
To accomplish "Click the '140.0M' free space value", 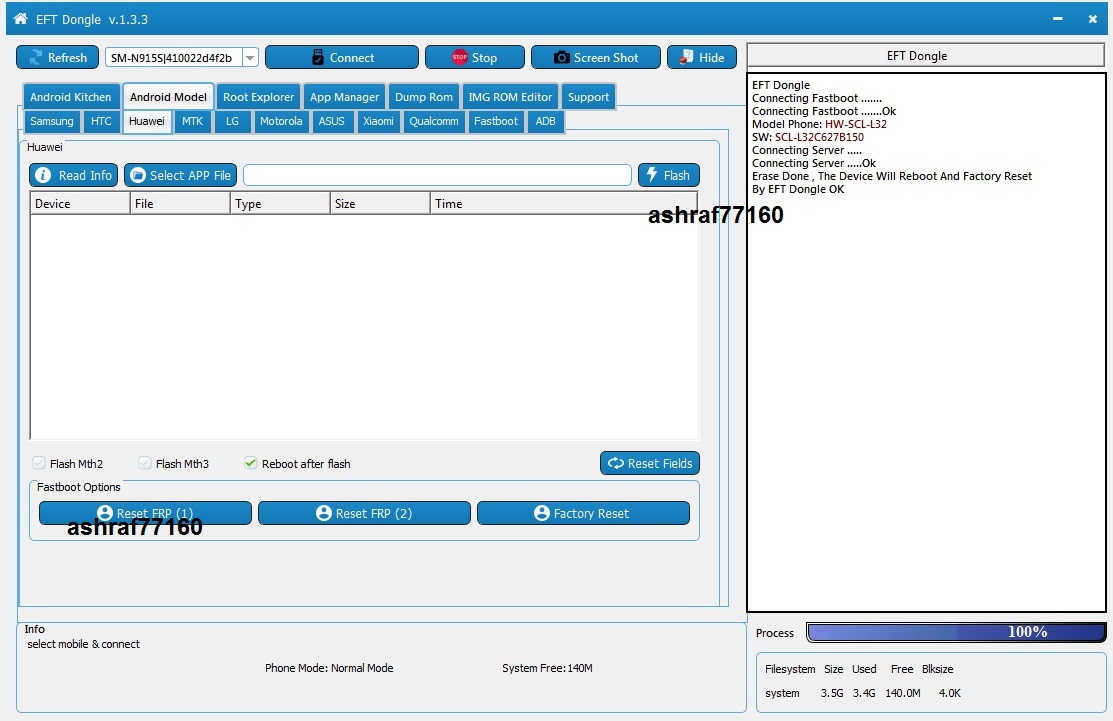I will click(x=902, y=693).
